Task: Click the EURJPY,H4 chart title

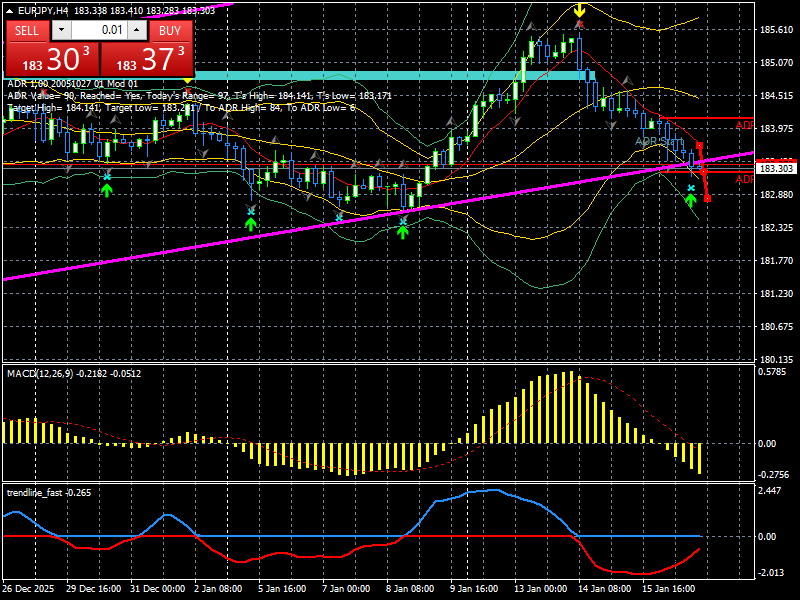Action: pos(43,11)
